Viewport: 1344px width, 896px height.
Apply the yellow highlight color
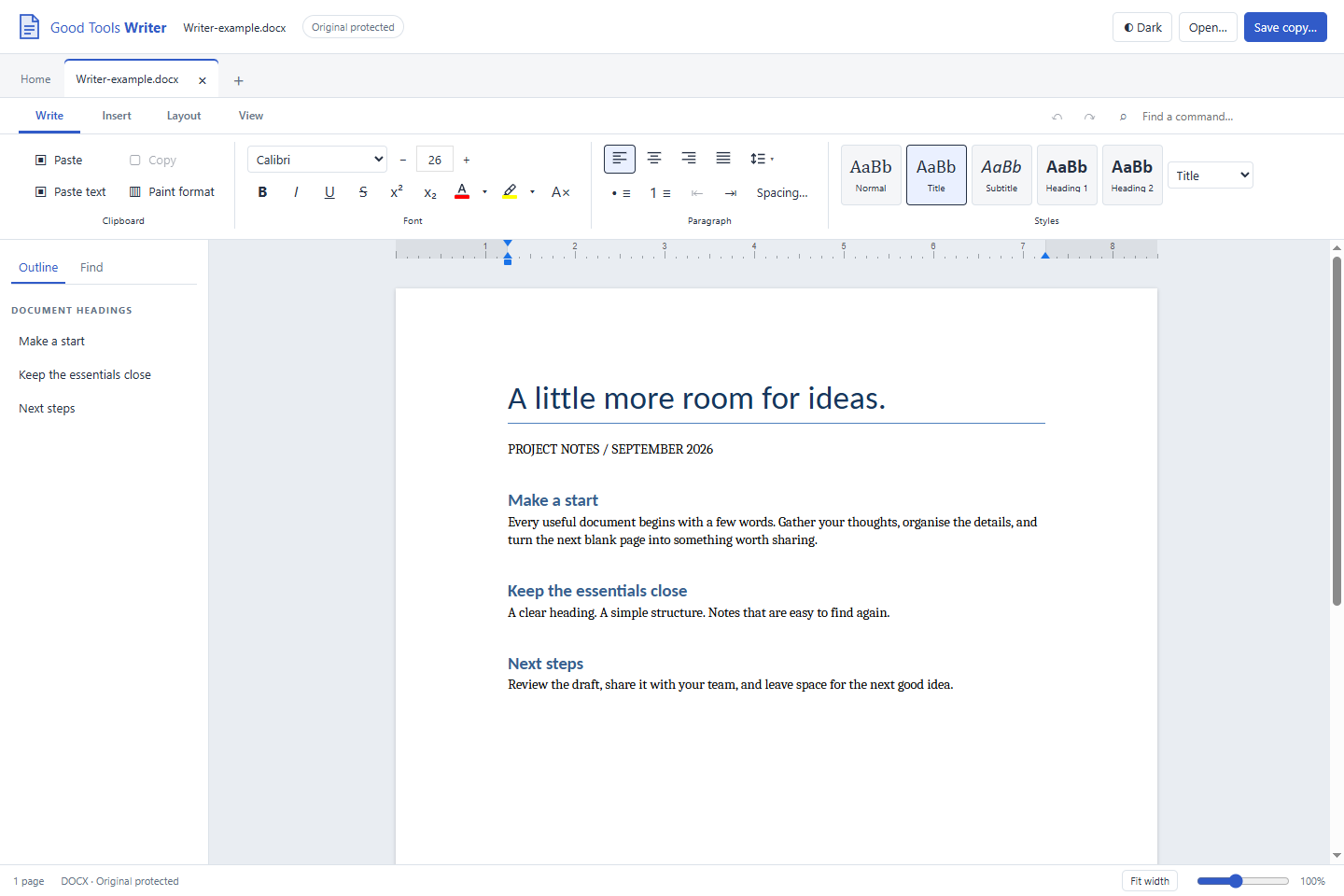click(x=510, y=192)
